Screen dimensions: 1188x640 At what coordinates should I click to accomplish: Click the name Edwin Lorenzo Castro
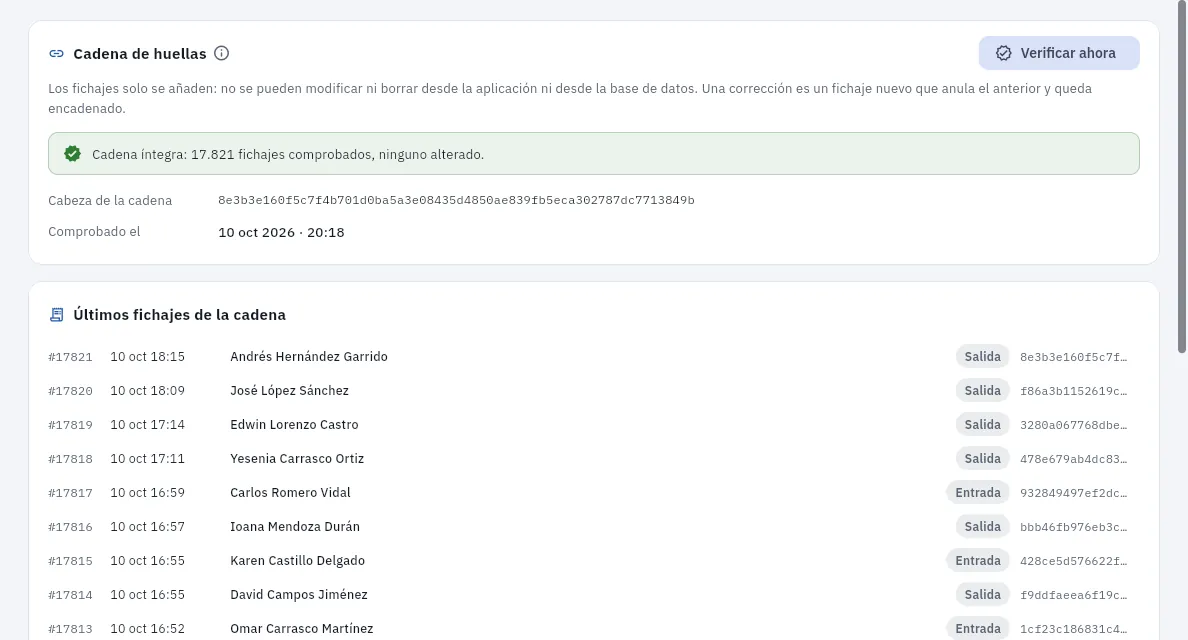tap(294, 425)
